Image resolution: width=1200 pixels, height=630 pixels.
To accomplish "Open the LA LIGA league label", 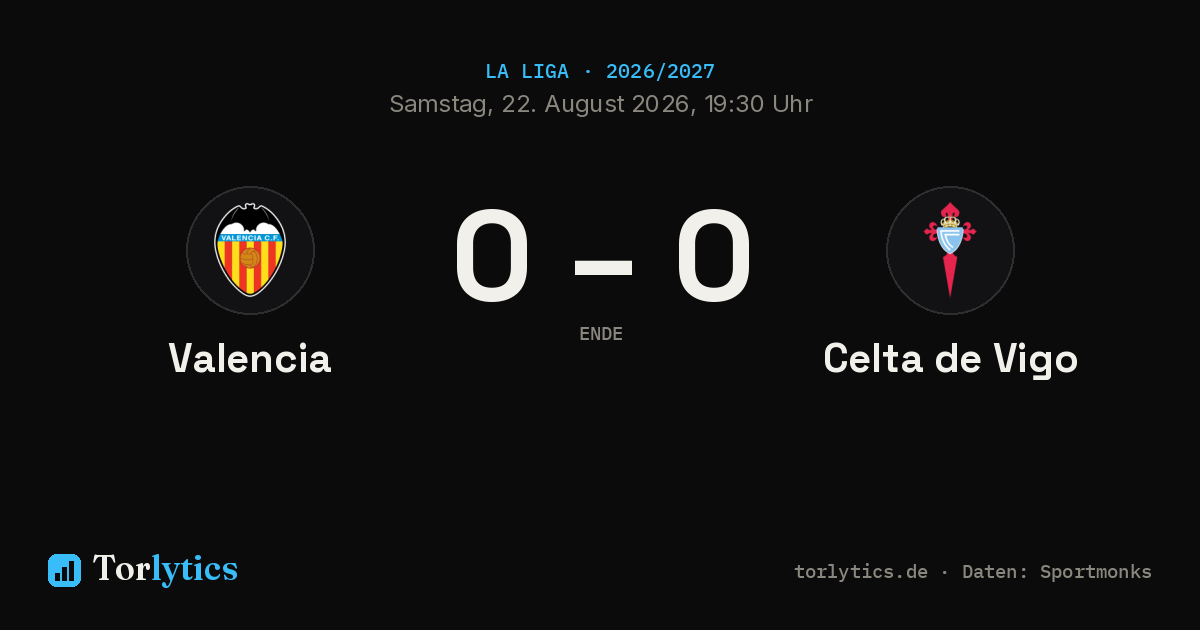I will (527, 72).
